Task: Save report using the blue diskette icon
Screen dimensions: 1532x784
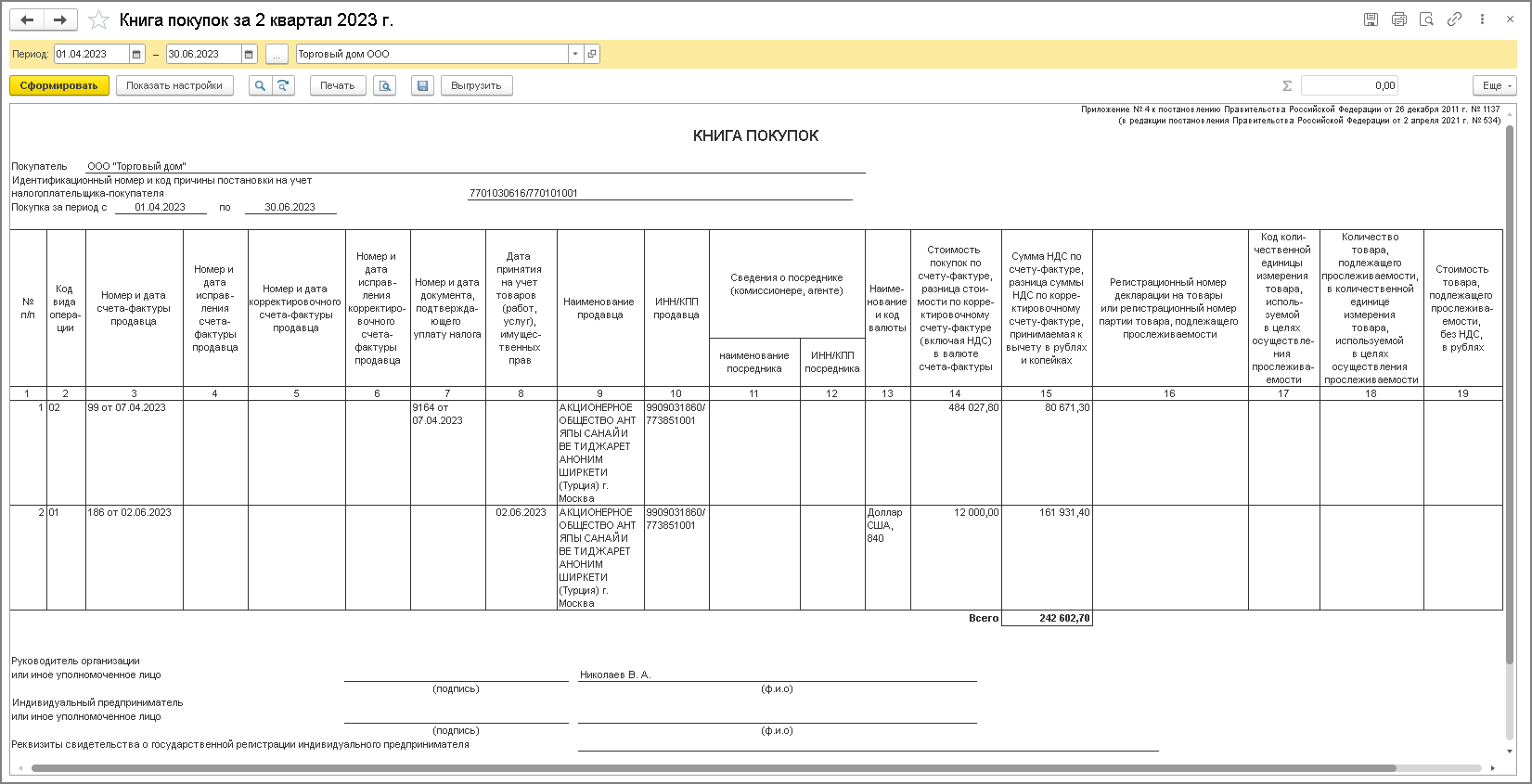Action: [422, 85]
